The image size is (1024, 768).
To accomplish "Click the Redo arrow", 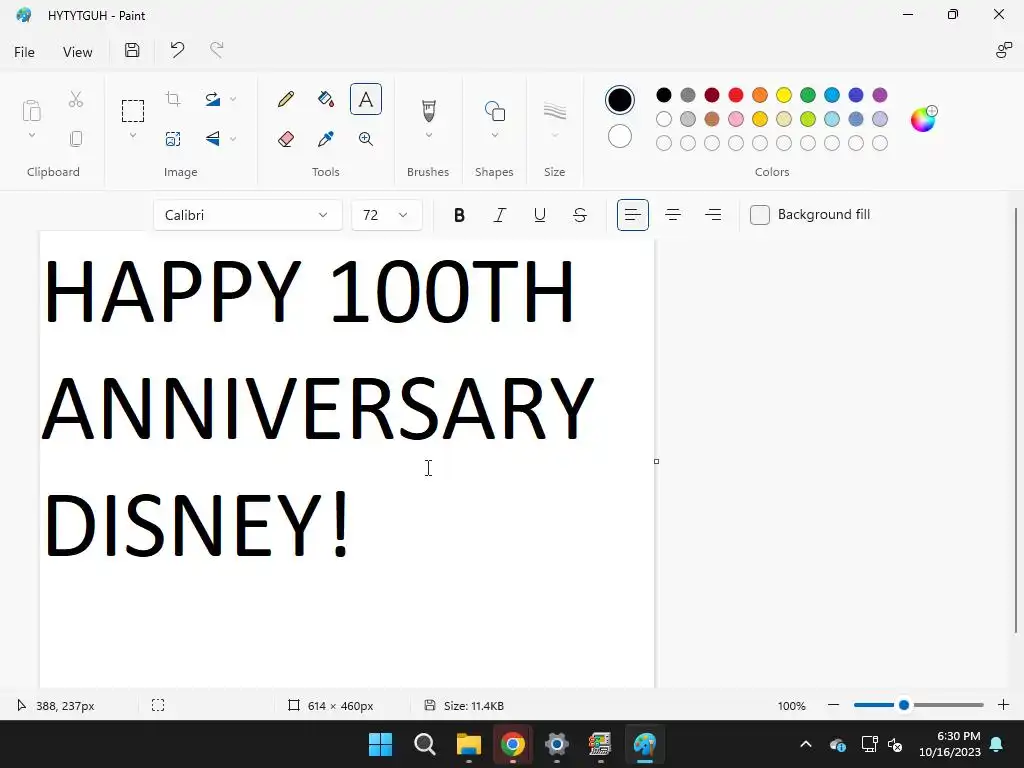I will coord(217,50).
